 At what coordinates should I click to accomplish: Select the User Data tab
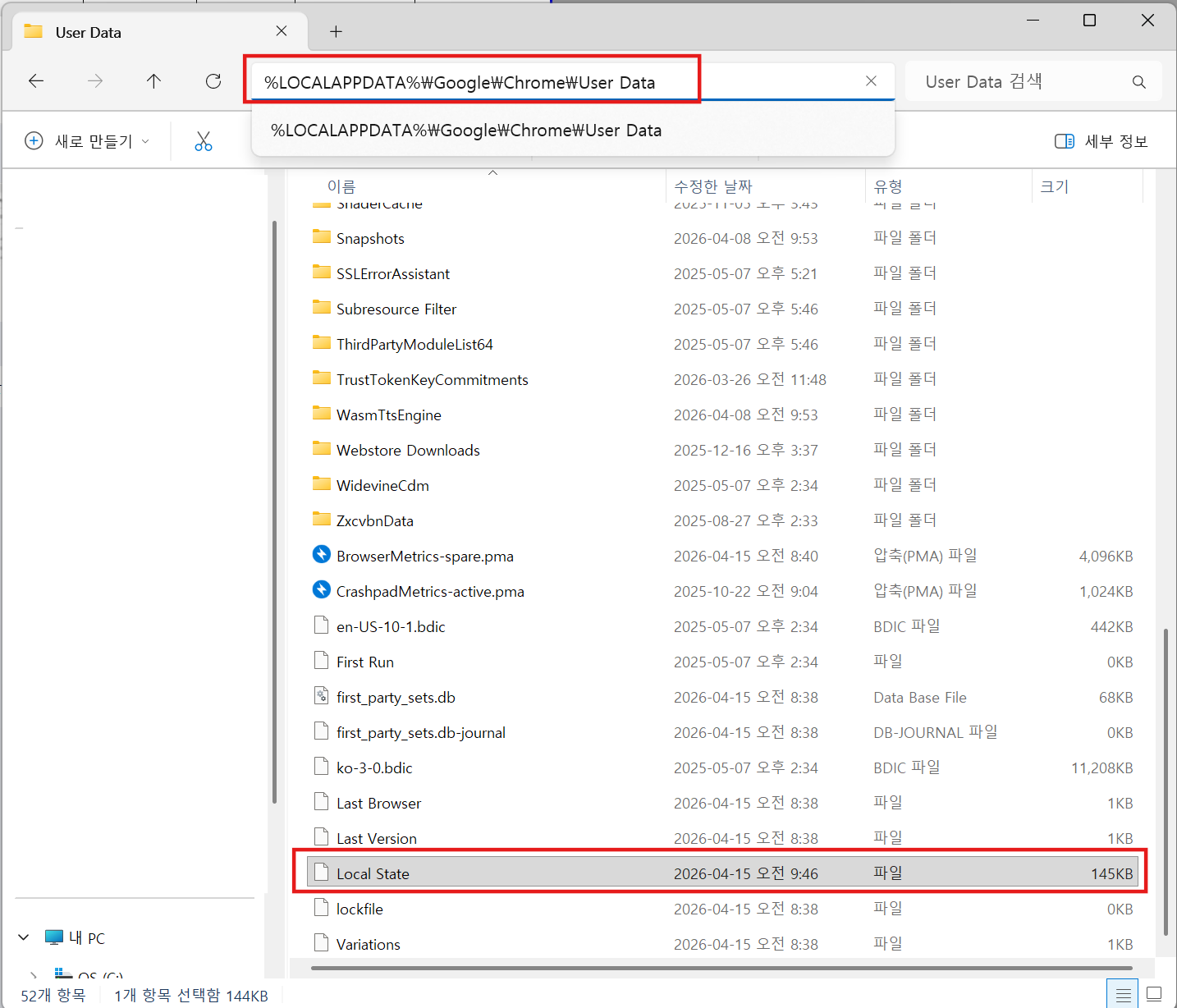point(160,32)
